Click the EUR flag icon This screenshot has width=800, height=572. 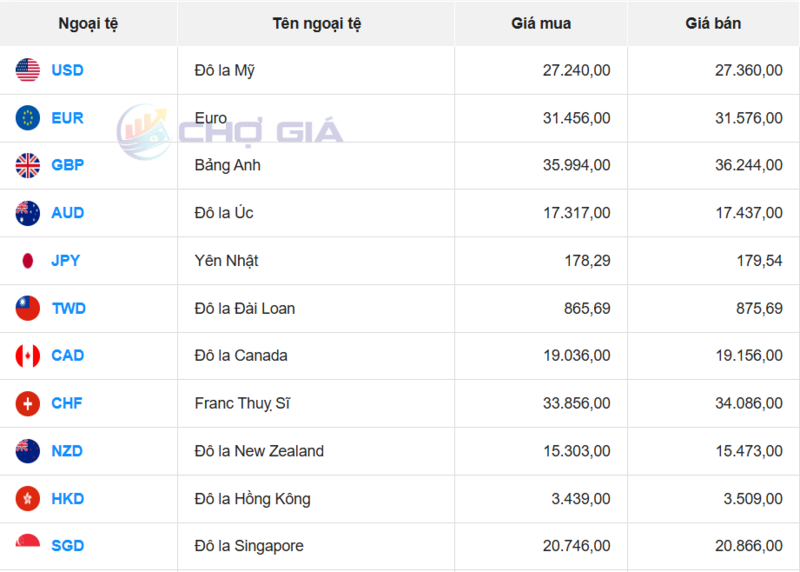click(x=28, y=118)
